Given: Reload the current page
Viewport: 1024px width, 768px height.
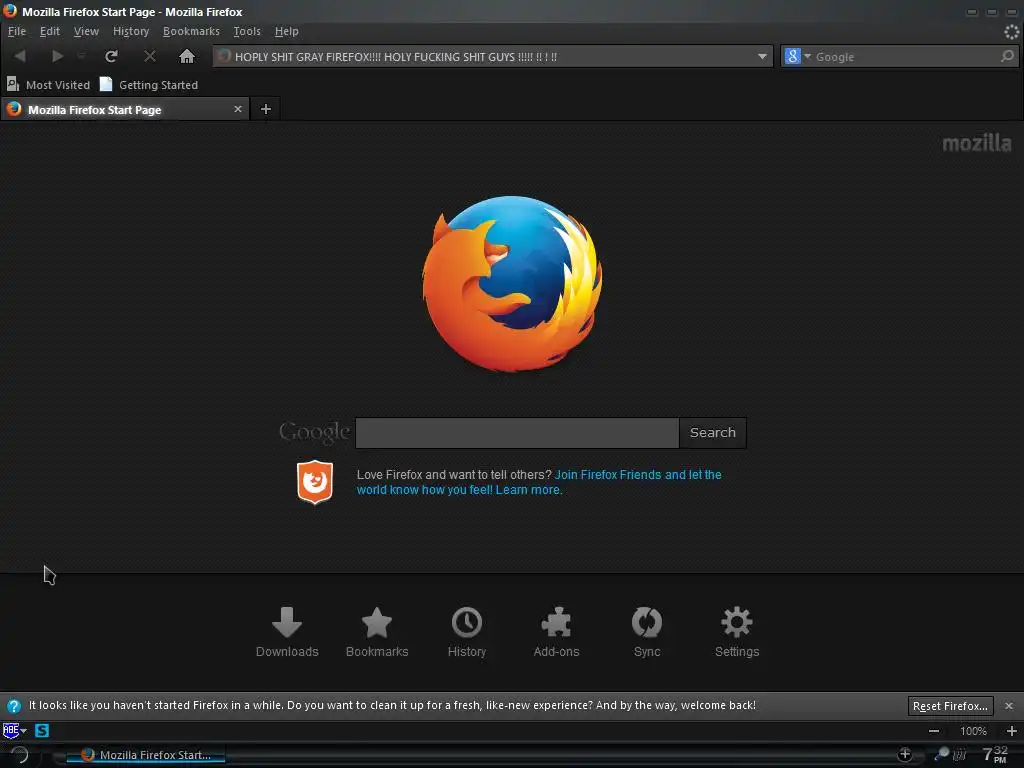Looking at the screenshot, I should point(112,56).
